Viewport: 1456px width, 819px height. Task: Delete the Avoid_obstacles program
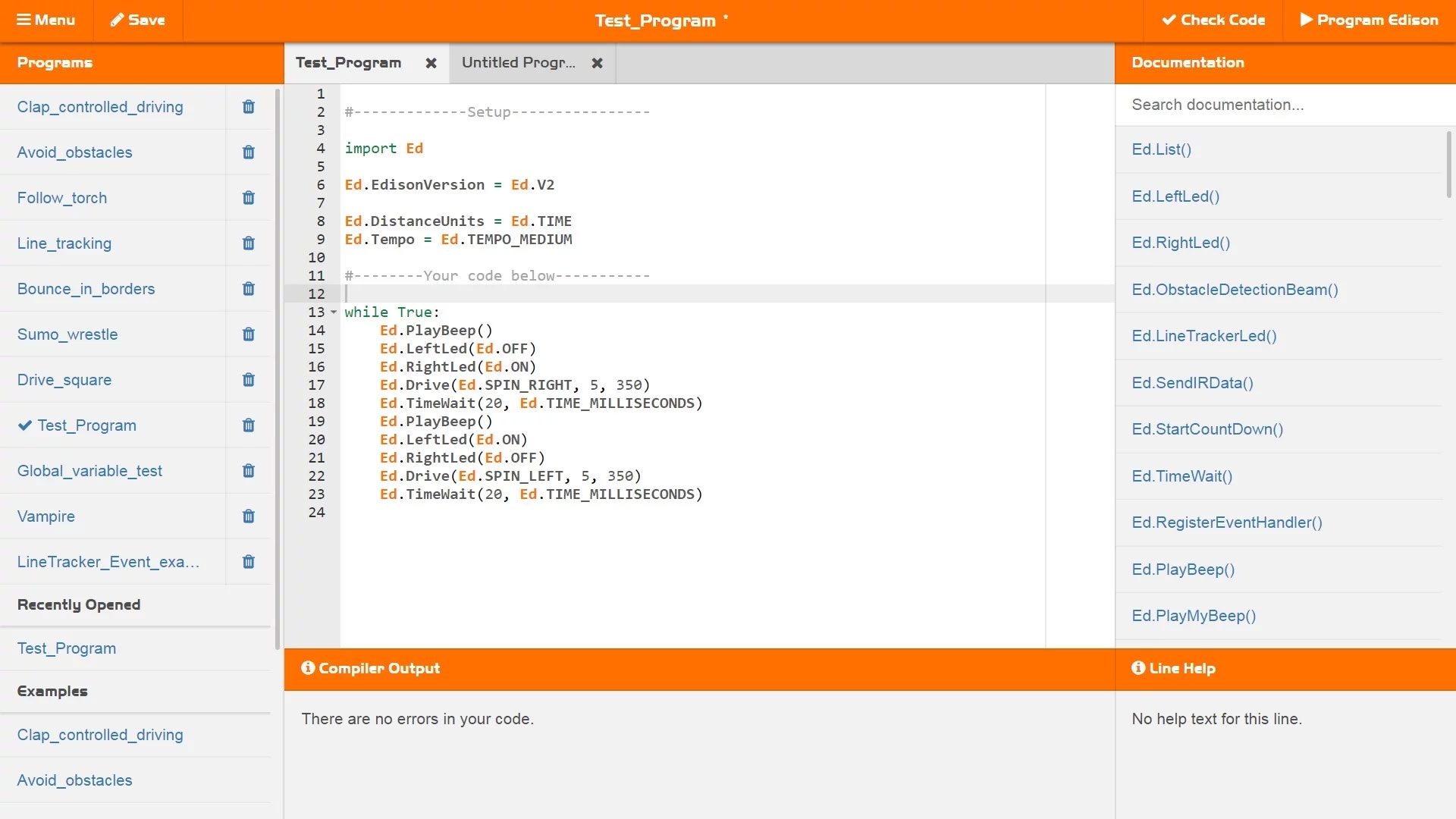(x=249, y=152)
